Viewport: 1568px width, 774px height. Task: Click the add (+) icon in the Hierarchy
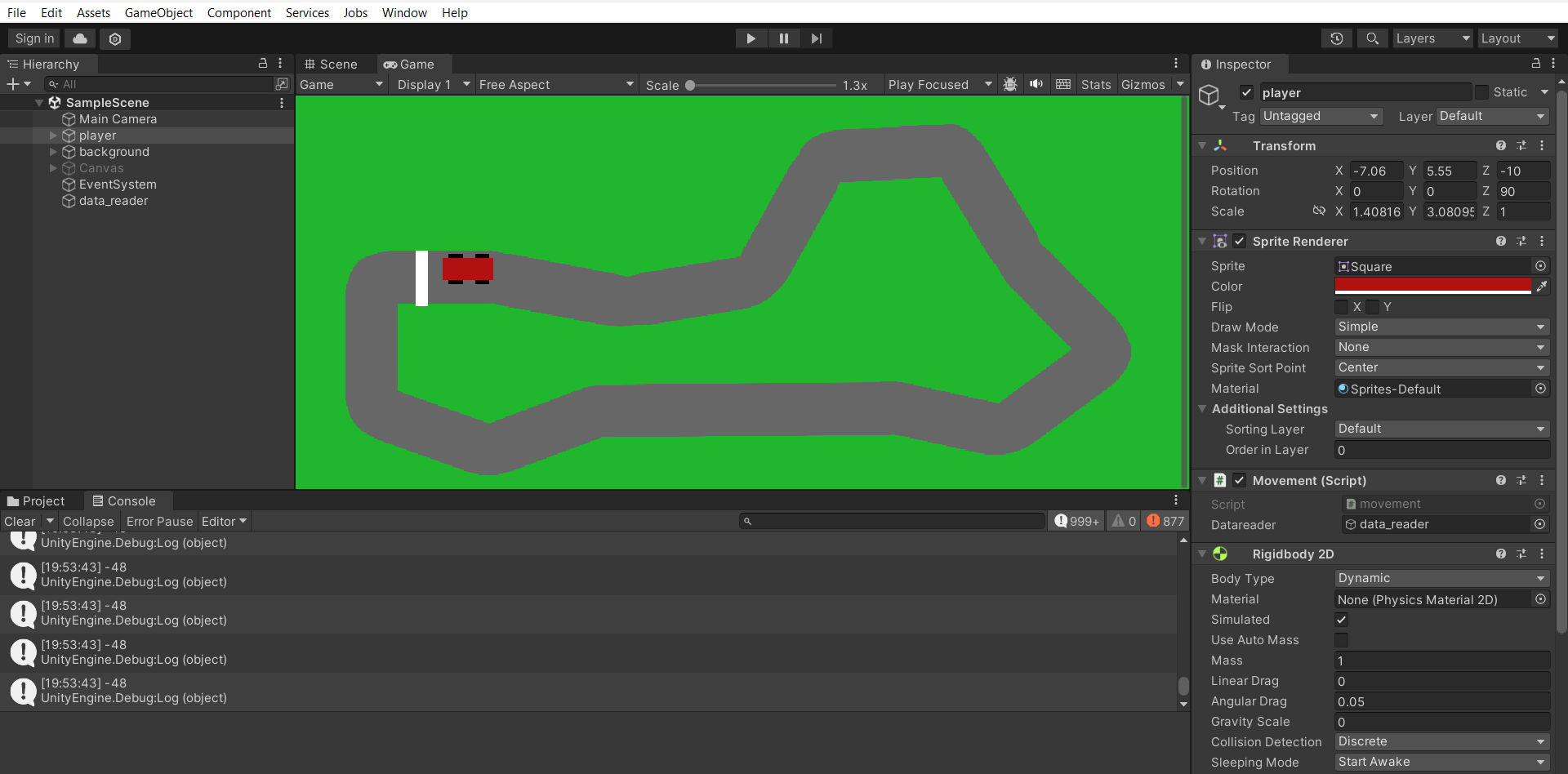point(13,84)
